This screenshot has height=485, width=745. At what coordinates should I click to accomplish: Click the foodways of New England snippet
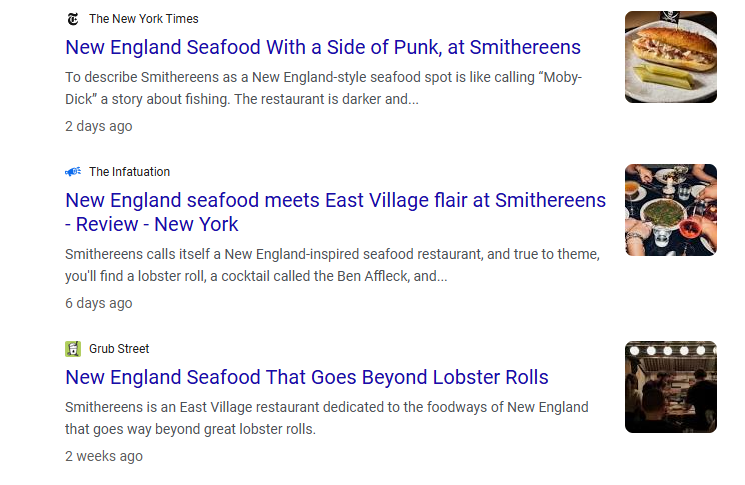coord(326,407)
